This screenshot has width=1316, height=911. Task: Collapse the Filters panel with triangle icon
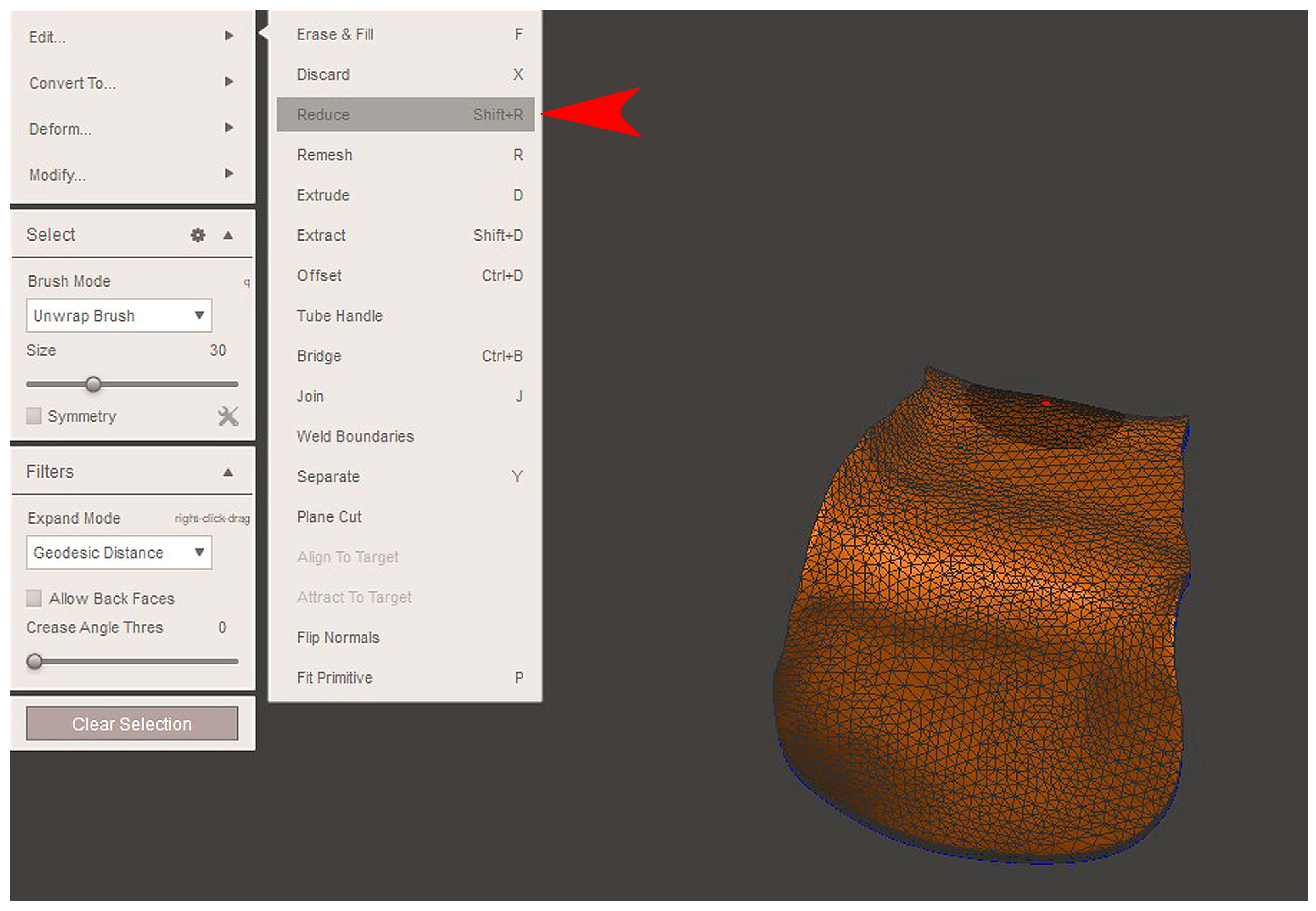(228, 473)
